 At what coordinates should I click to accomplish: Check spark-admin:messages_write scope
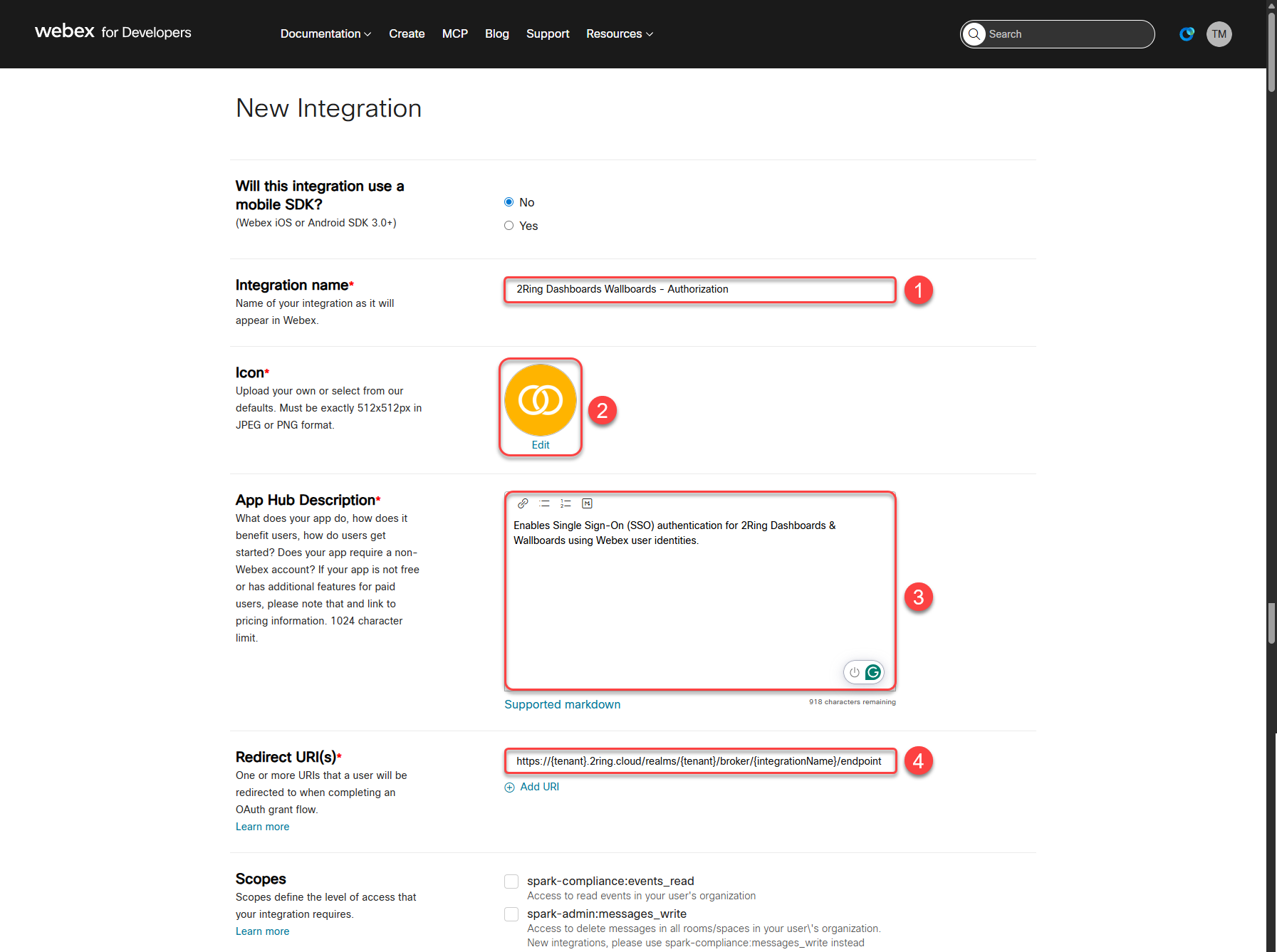click(511, 914)
